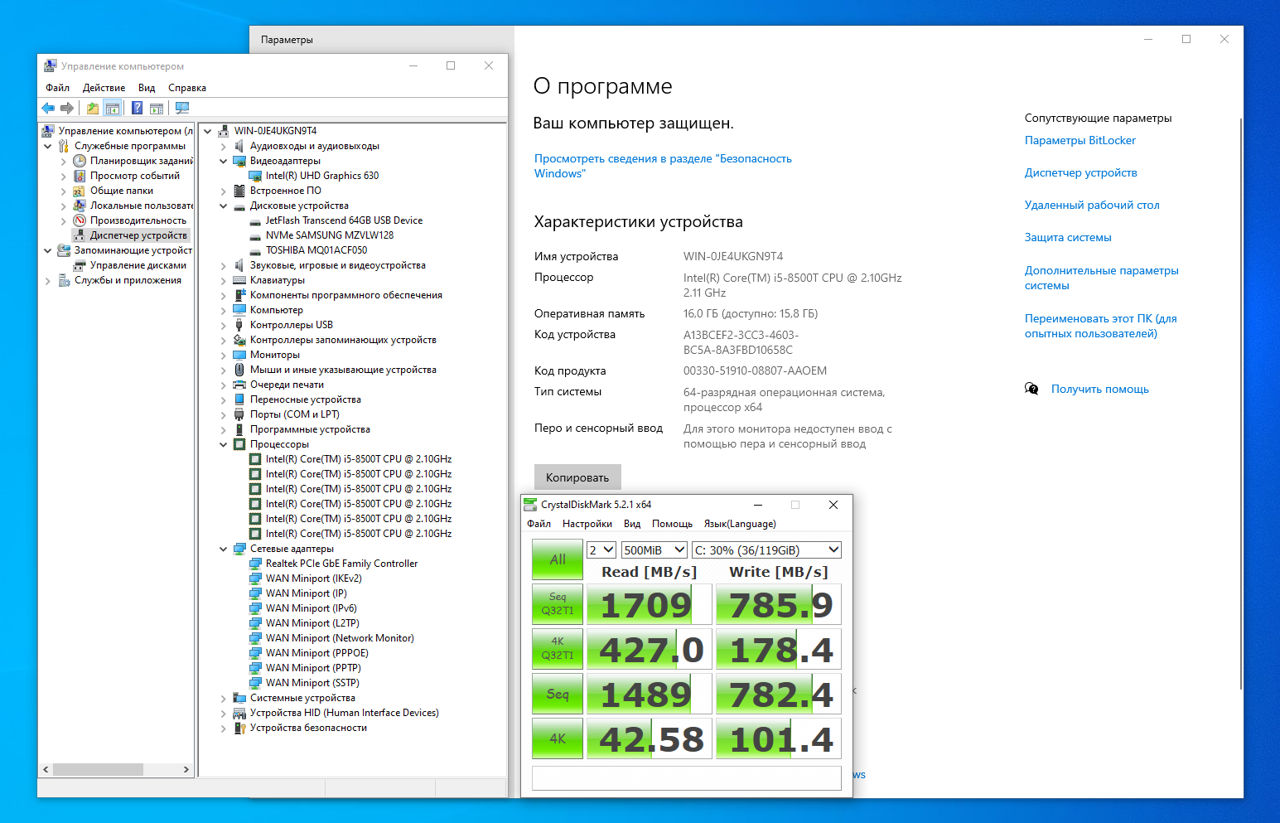Click the 4K write result 101.4
The width and height of the screenshot is (1280, 823).
780,739
